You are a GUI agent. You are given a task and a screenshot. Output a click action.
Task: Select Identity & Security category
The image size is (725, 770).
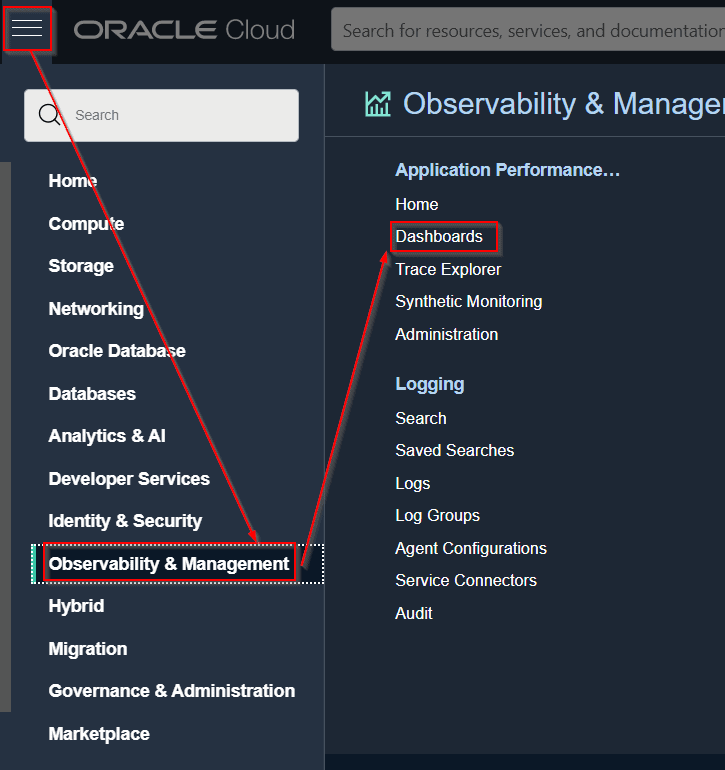tap(125, 521)
